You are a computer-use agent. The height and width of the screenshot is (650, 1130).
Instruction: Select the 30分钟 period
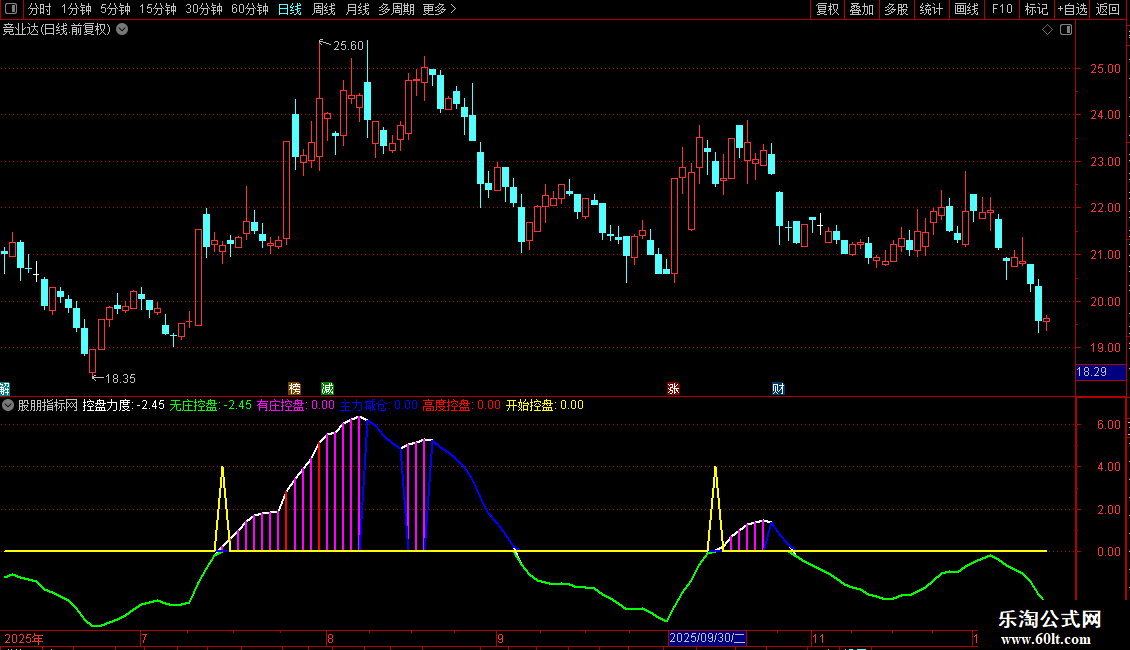click(x=204, y=9)
